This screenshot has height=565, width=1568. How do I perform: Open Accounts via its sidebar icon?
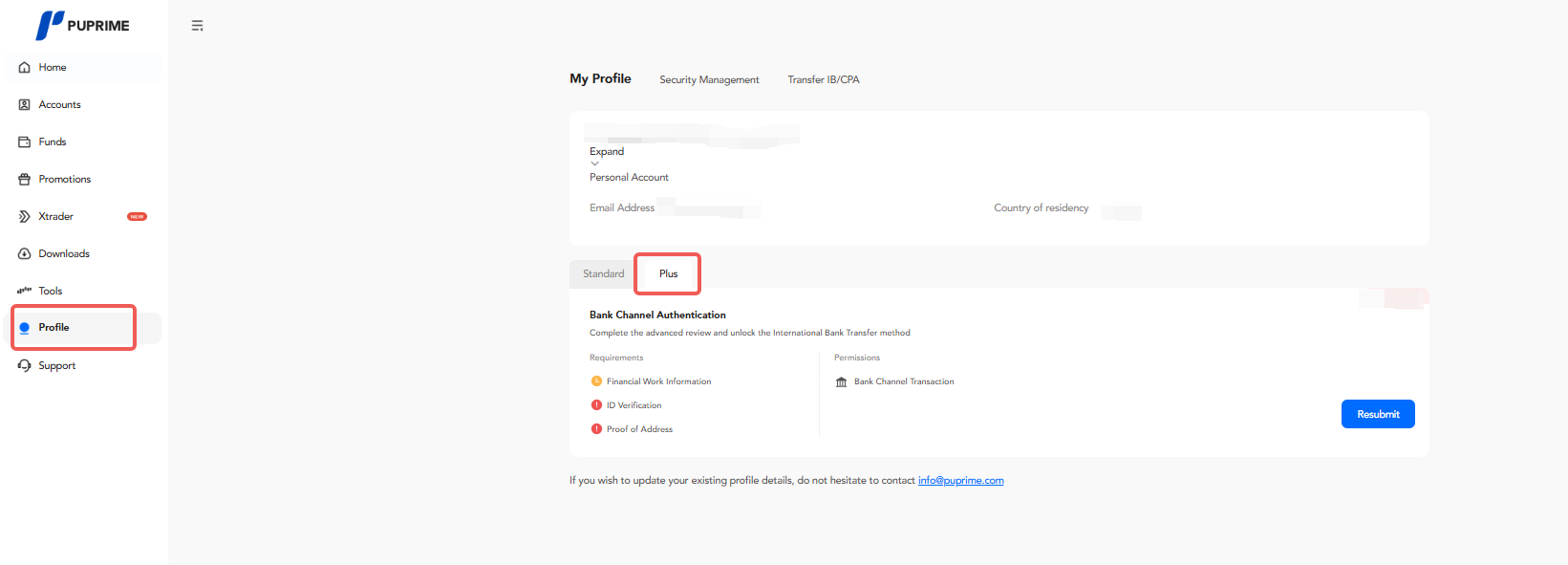tap(25, 105)
